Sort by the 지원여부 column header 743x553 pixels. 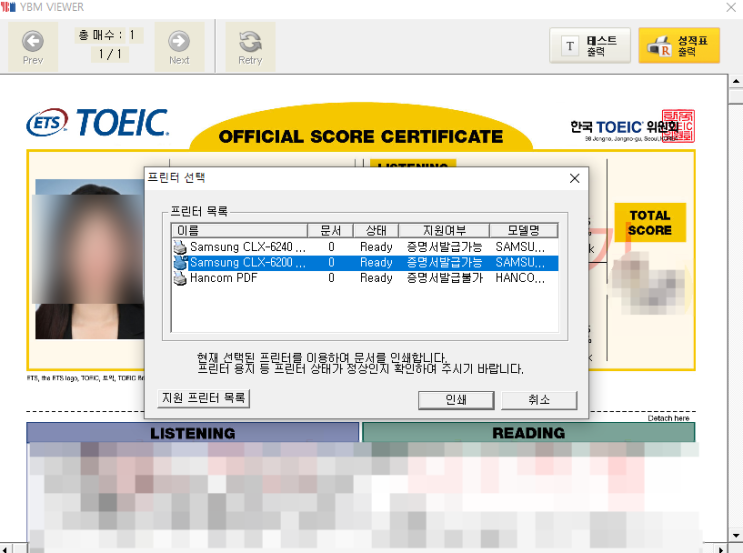click(444, 231)
